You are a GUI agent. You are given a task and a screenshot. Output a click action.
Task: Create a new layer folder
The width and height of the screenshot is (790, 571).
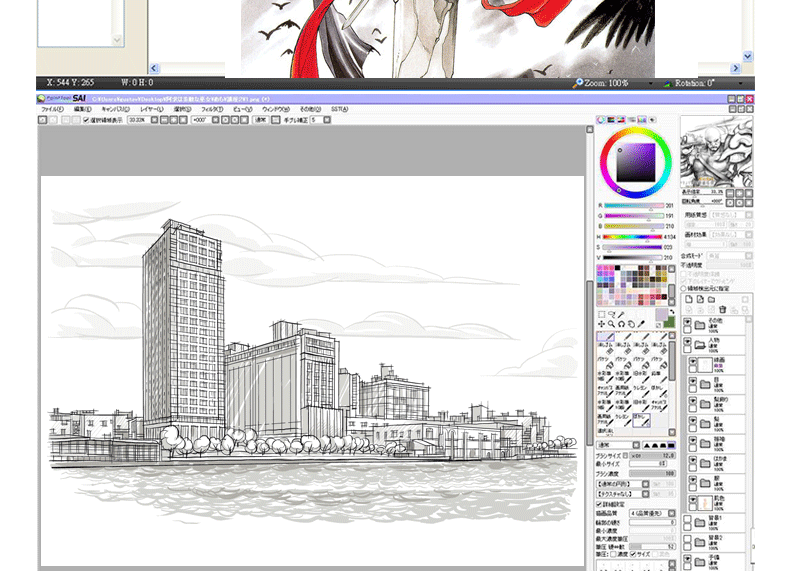711,299
